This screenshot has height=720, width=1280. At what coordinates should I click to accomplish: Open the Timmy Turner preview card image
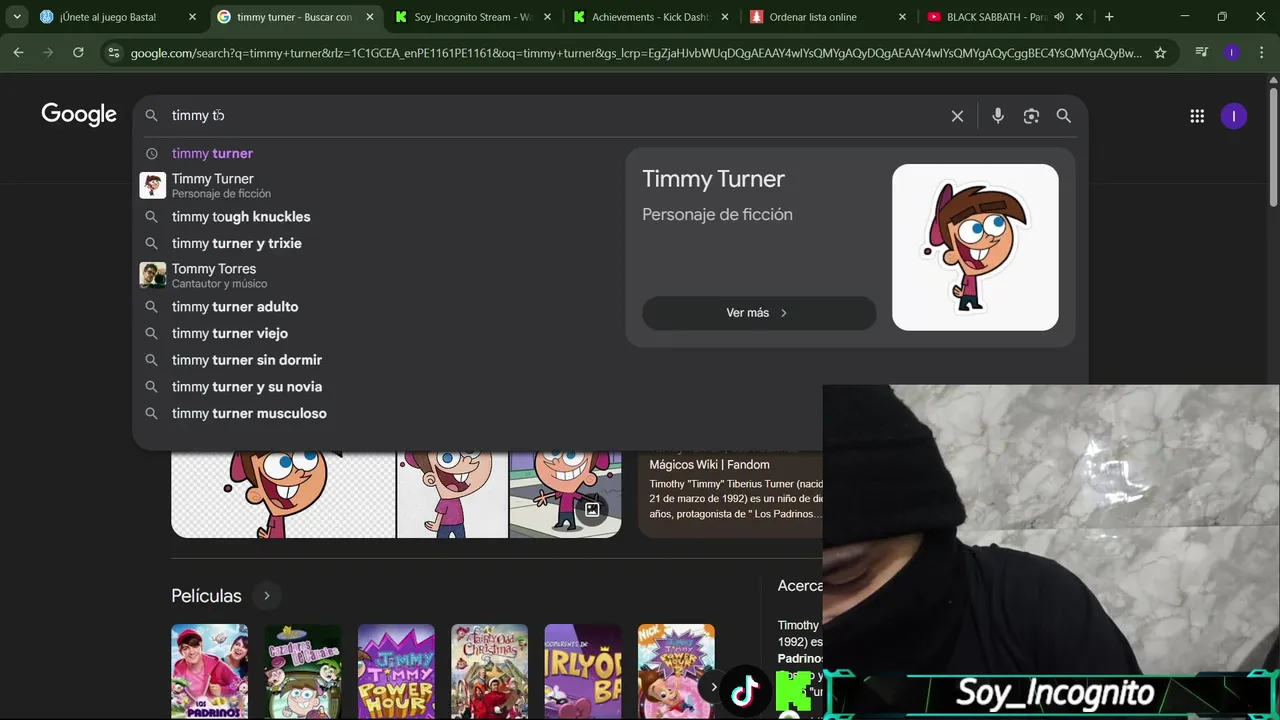[975, 247]
